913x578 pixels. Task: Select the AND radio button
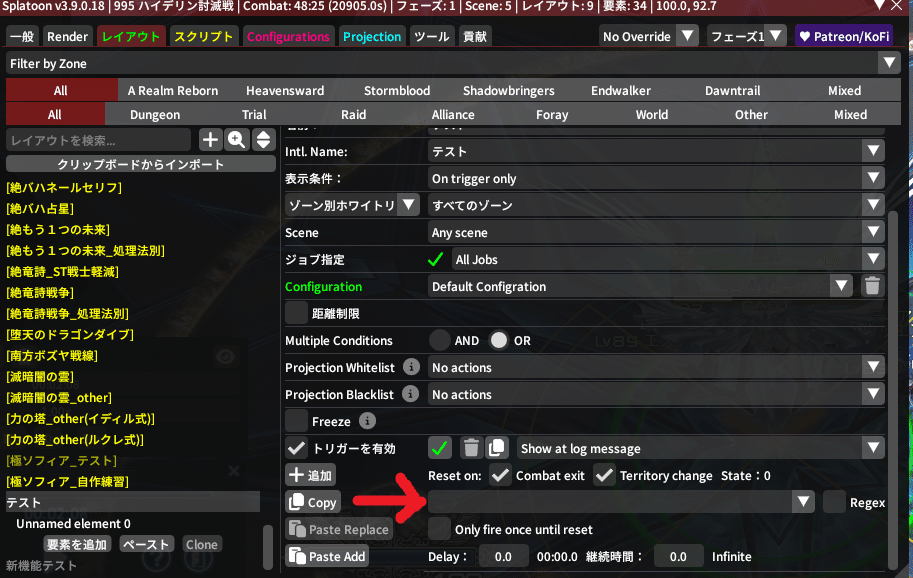click(x=440, y=340)
